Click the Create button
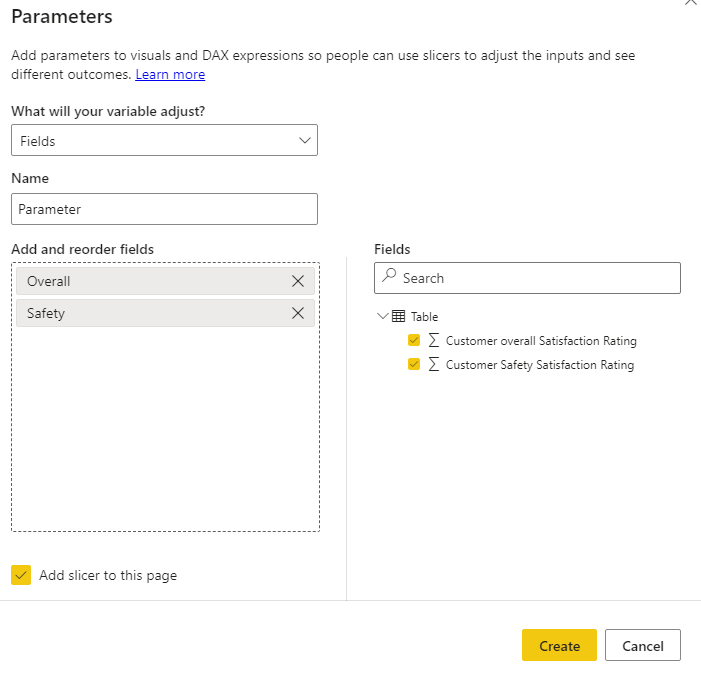701x675 pixels. point(559,645)
